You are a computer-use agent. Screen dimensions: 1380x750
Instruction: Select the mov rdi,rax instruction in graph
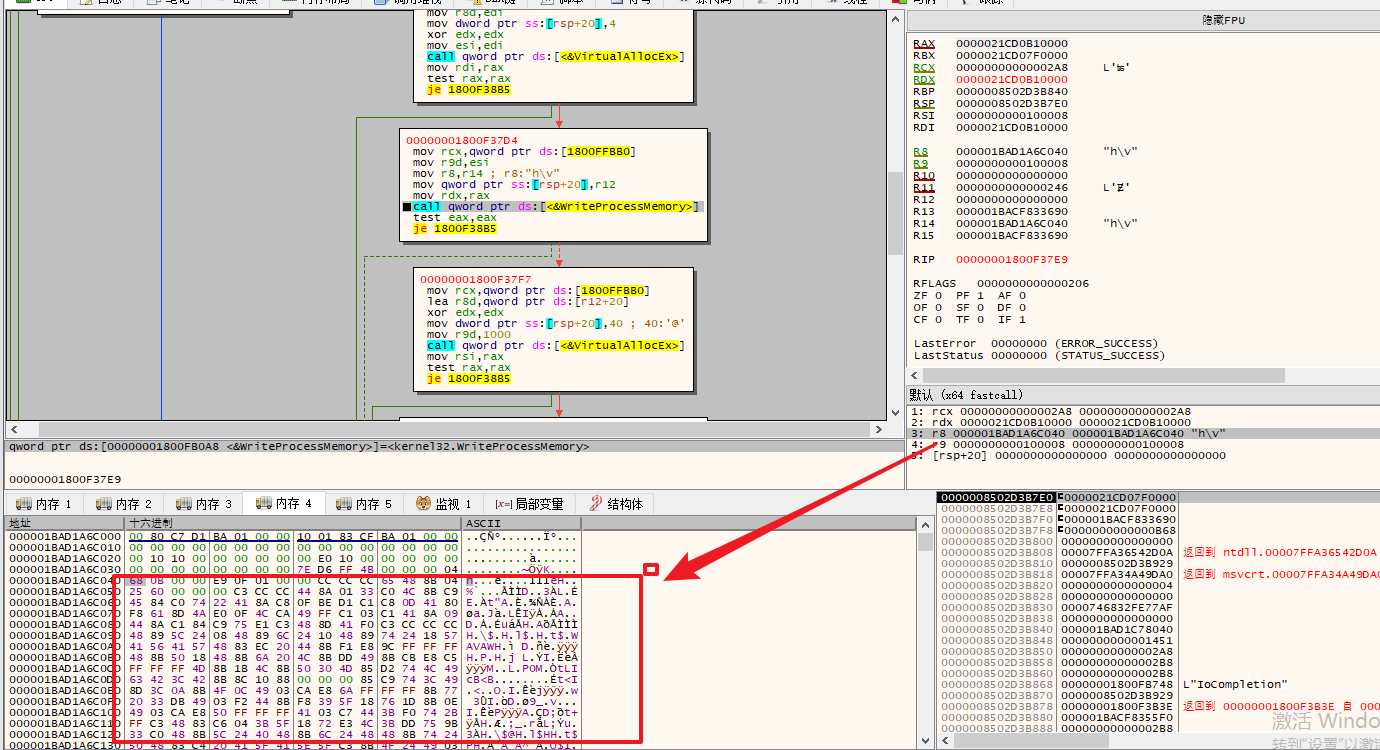point(464,68)
